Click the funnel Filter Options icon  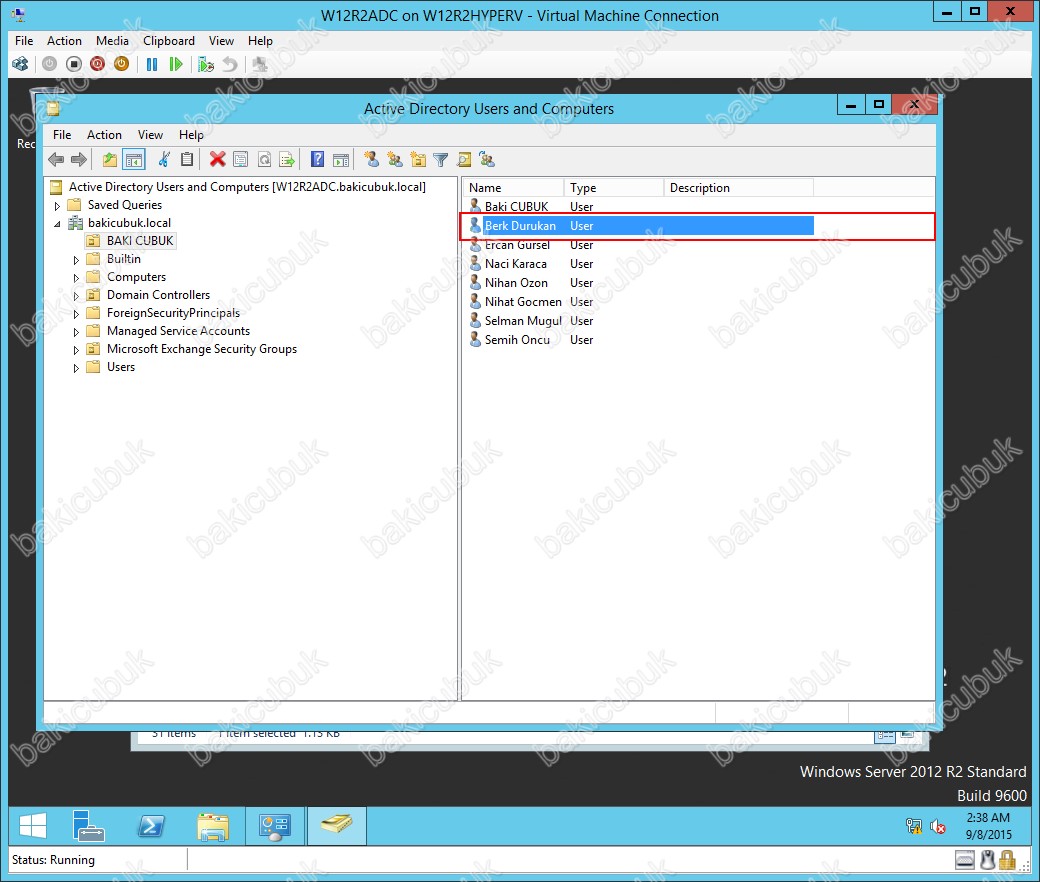440,159
